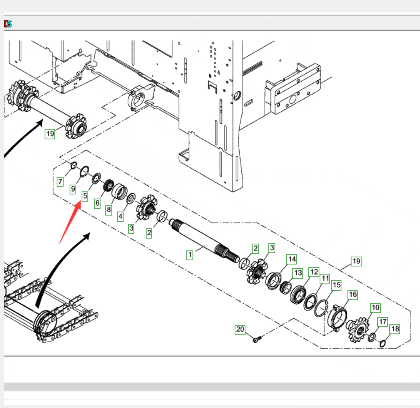This screenshot has height=408, width=420.
Task: Select callout 3 next to callout 4
Action: (x=131, y=228)
